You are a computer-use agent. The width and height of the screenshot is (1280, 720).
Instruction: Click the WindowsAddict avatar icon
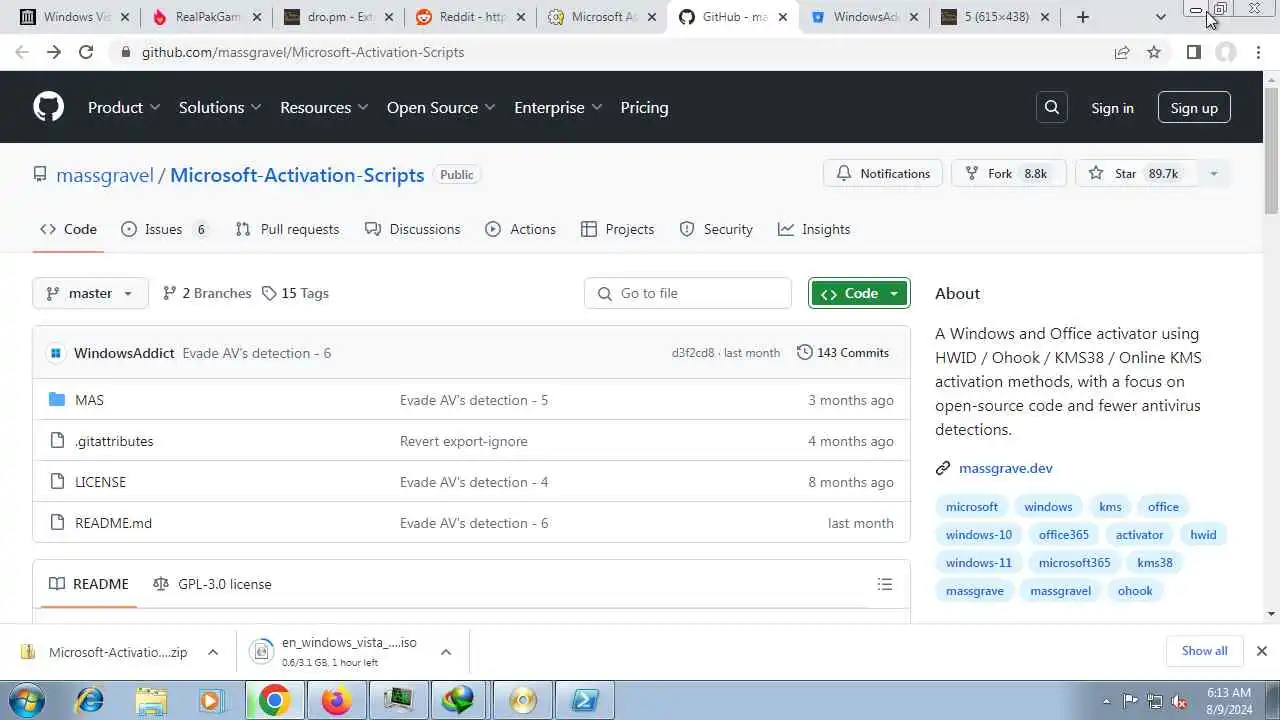tap(56, 353)
